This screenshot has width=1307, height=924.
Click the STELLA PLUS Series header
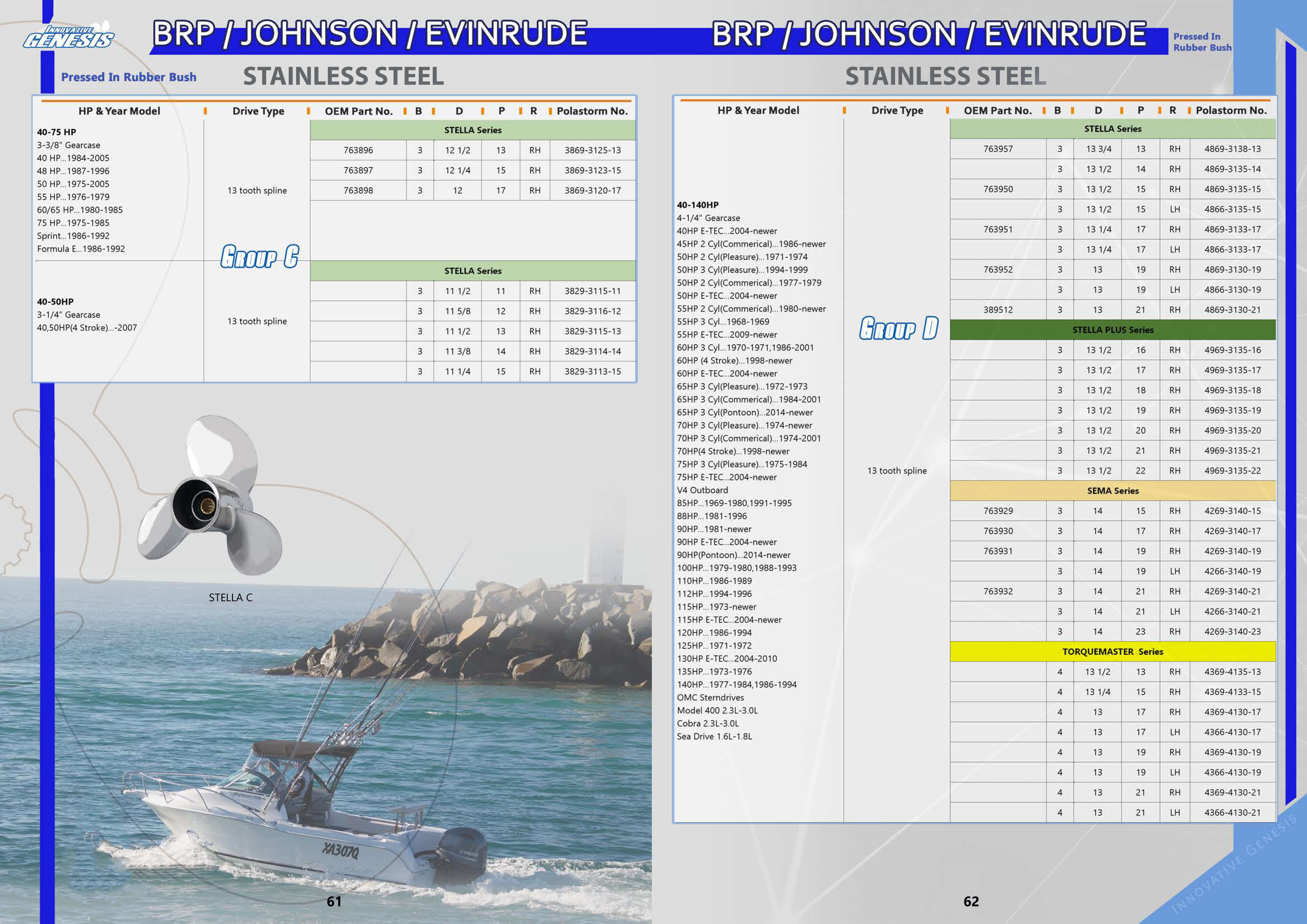[1113, 330]
